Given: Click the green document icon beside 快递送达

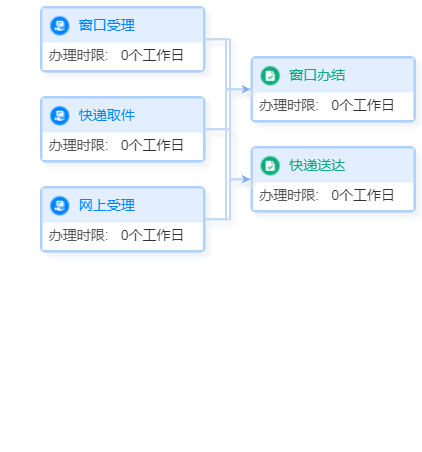Looking at the screenshot, I should [270, 166].
